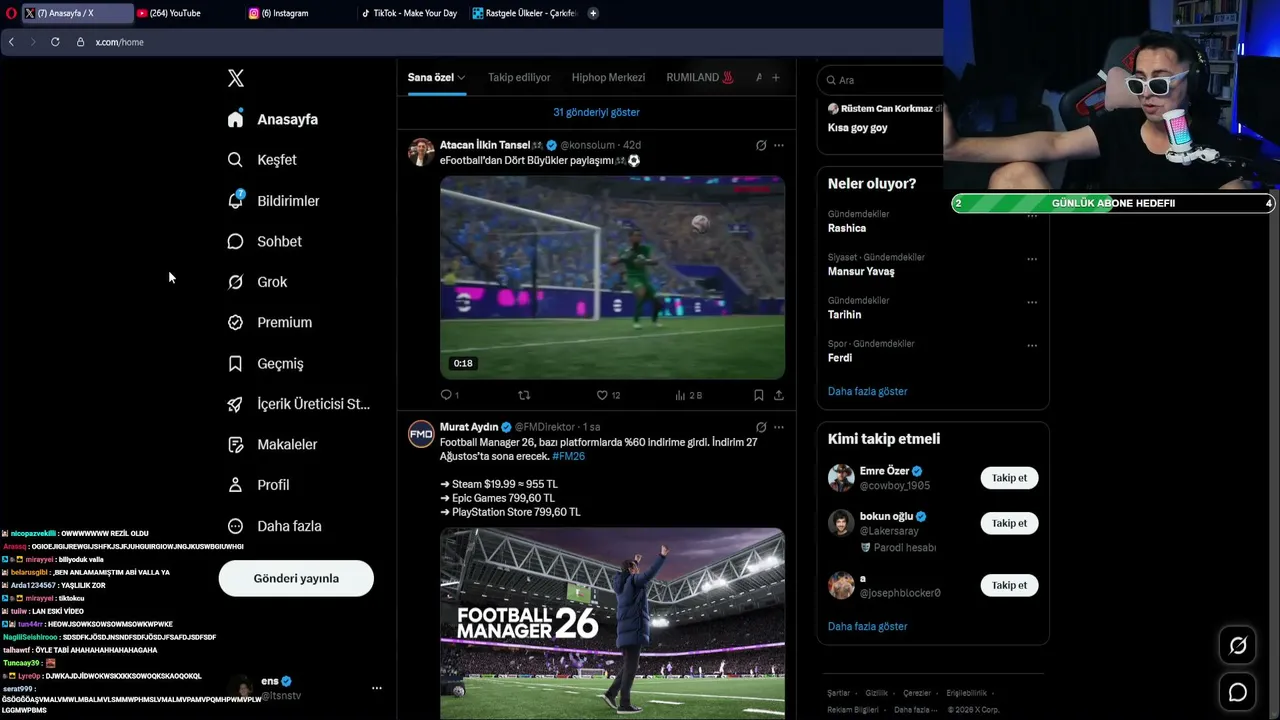Open the floating Grok button
This screenshot has width=1280, height=720.
1238,646
